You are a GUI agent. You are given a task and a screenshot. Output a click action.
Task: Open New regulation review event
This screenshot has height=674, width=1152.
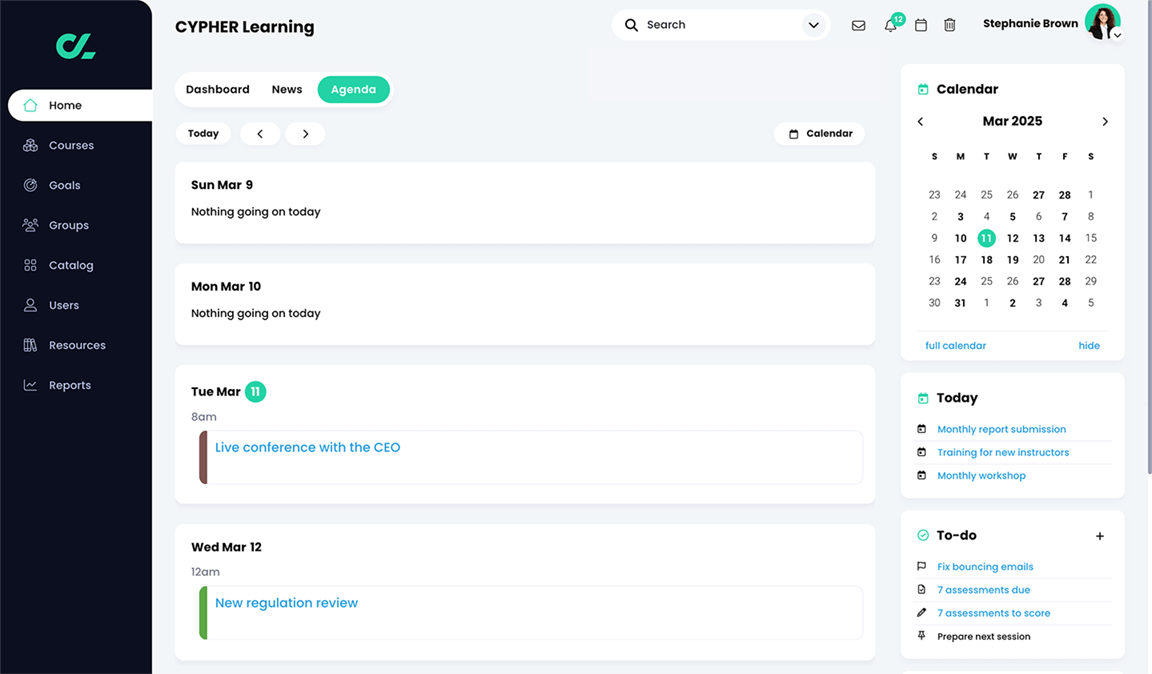tap(287, 603)
